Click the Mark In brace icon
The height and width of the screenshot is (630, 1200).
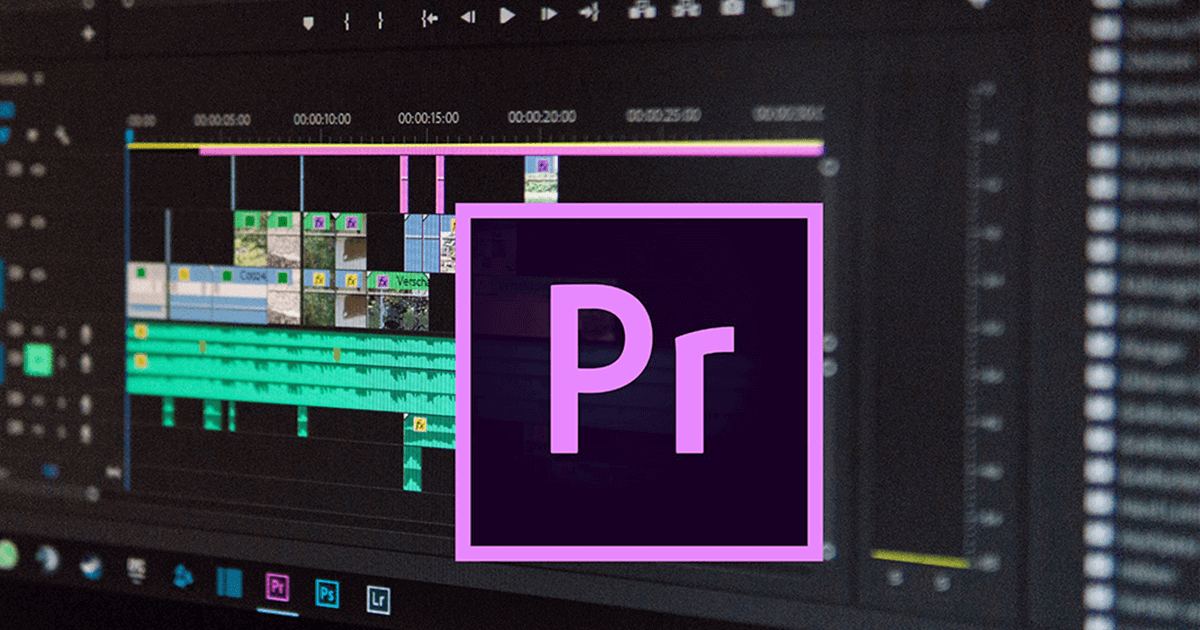(x=347, y=17)
